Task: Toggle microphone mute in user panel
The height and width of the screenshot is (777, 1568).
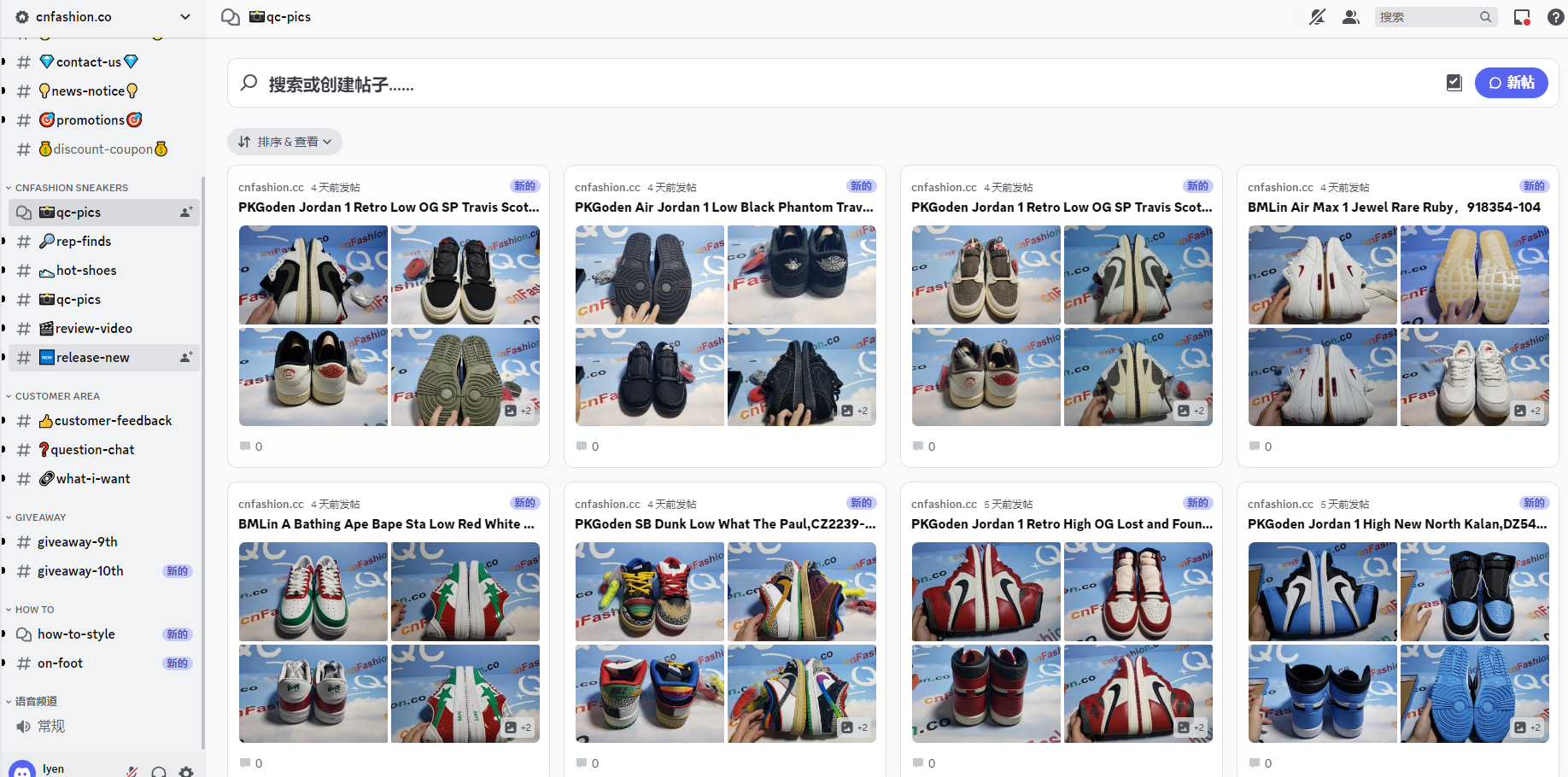Action: pos(132,771)
